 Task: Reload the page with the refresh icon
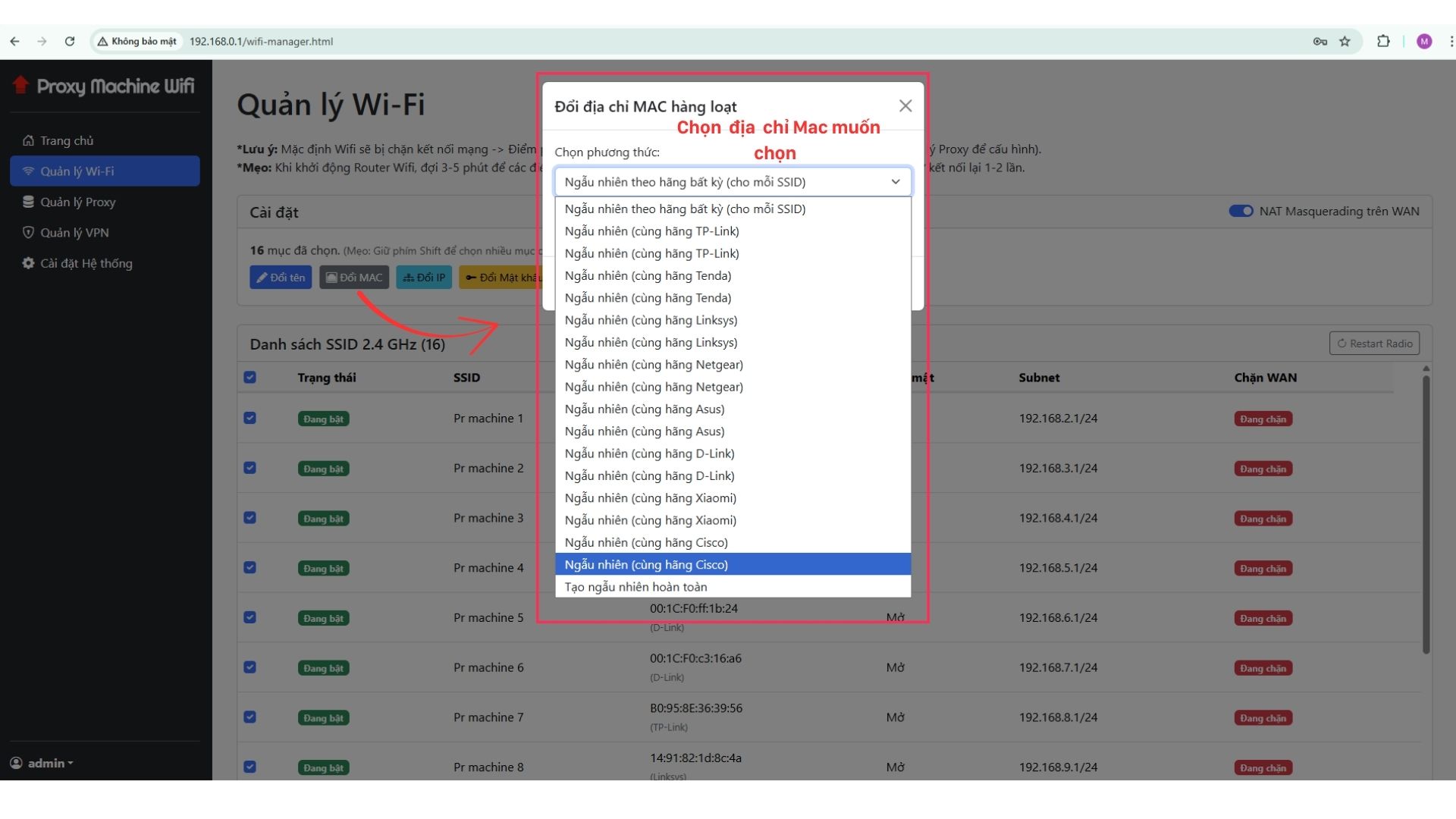[x=70, y=42]
